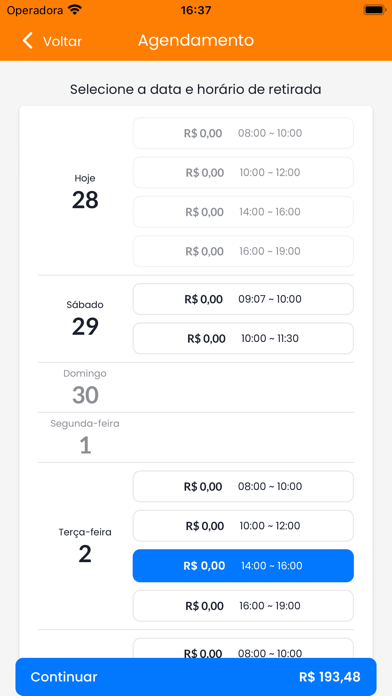Choose Tuesday 08:00 ~ 10:00 pickup slot
392x696 pixels.
pyautogui.click(x=243, y=486)
